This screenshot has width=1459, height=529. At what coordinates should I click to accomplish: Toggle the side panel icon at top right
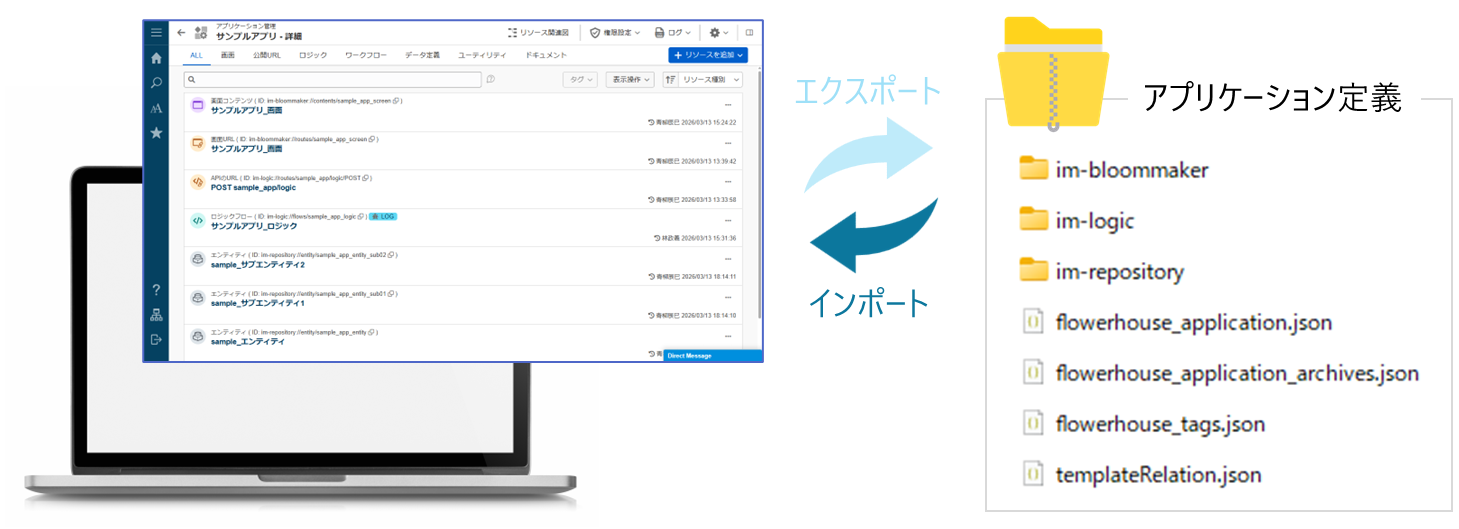[749, 32]
